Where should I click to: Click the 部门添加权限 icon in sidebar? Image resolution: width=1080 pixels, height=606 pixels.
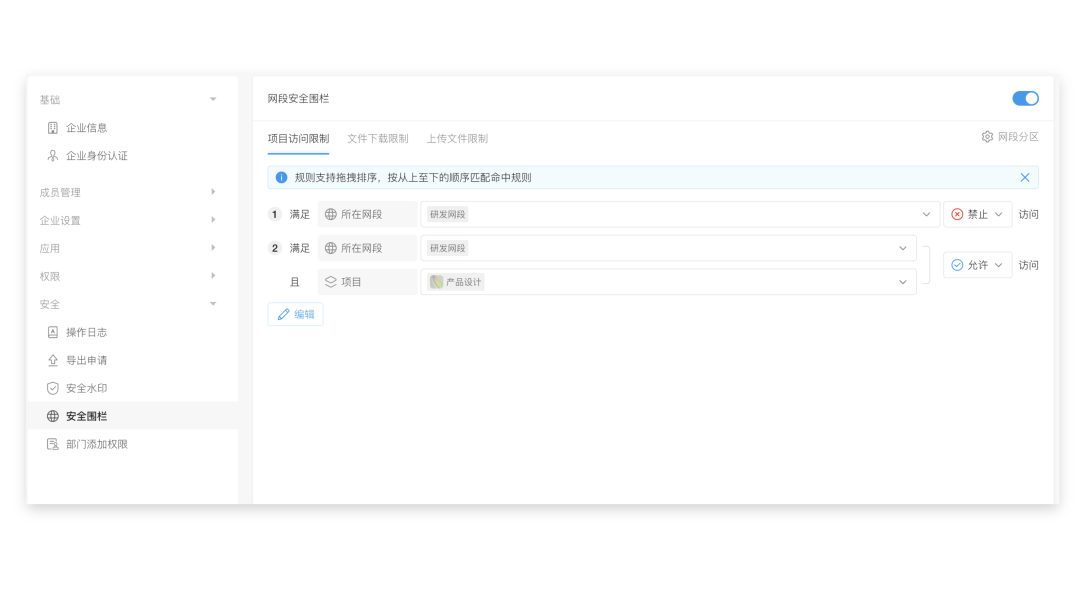(x=53, y=444)
